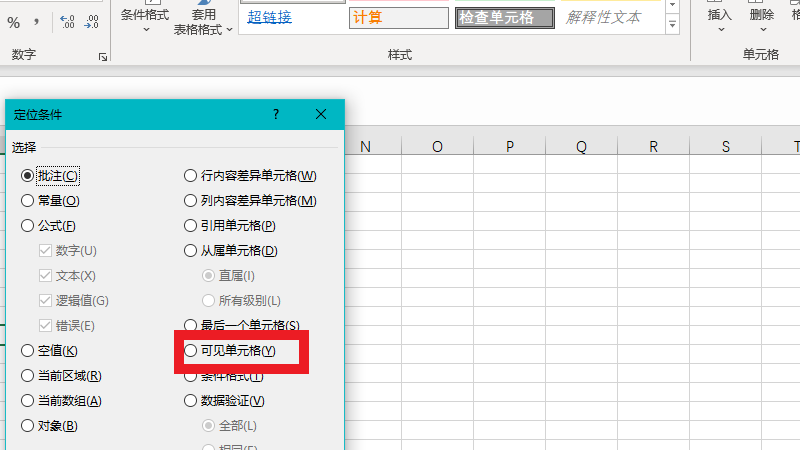Apply the 检查单元格 cell style
This screenshot has width=800, height=450.
click(504, 18)
